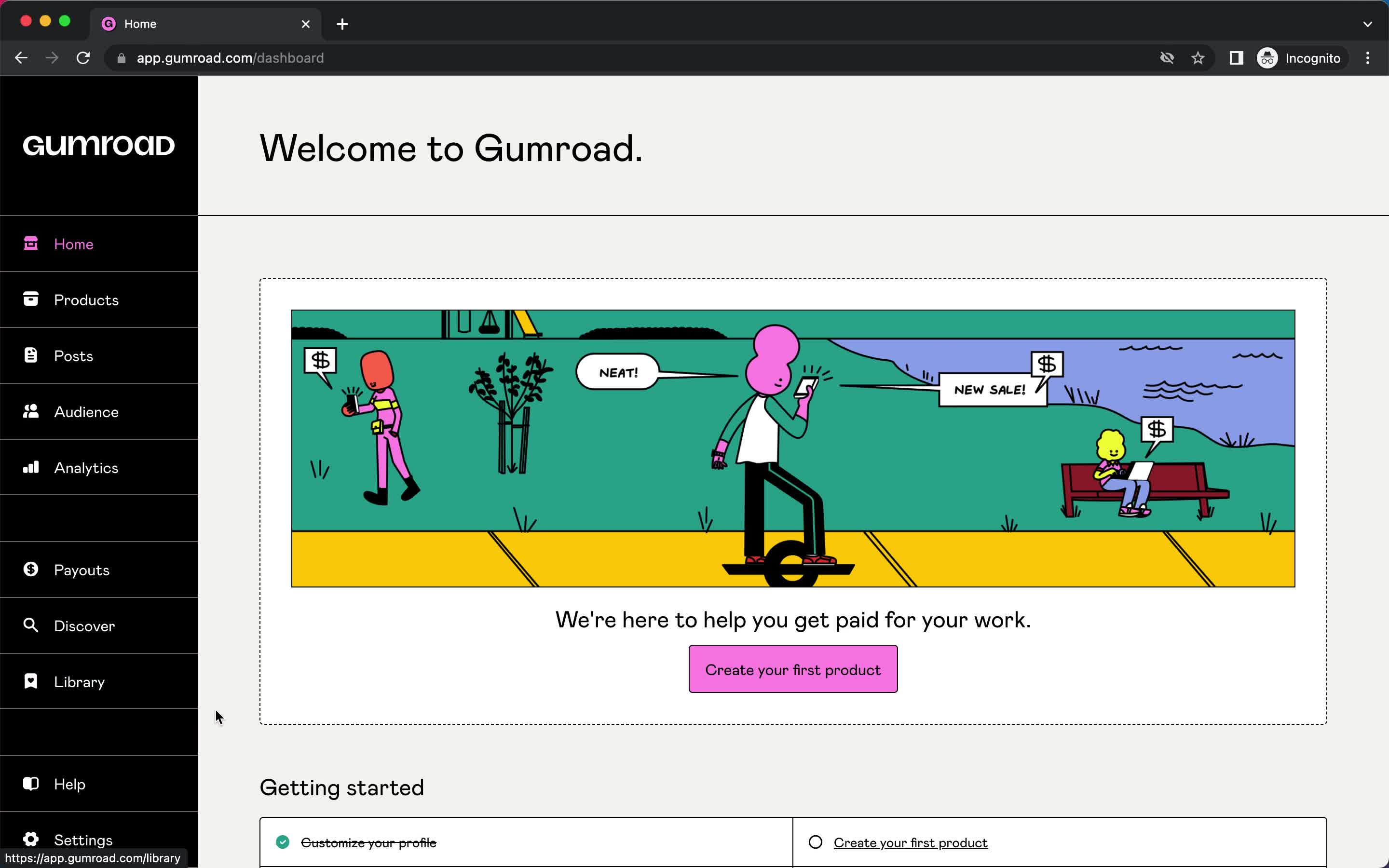Screen dimensions: 1389x868
Task: Click green check beside Customize your profile
Action: pyautogui.click(x=283, y=842)
